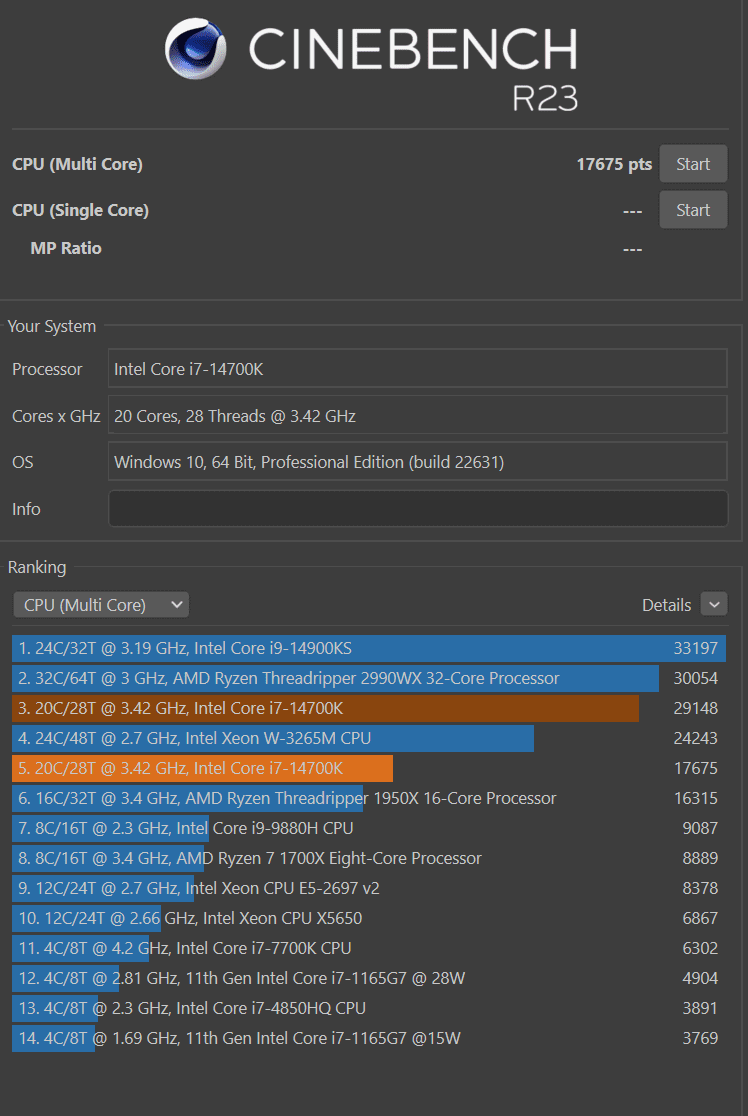
Task: Select the Intel Core i9-14900KS ranking row
Action: [369, 648]
